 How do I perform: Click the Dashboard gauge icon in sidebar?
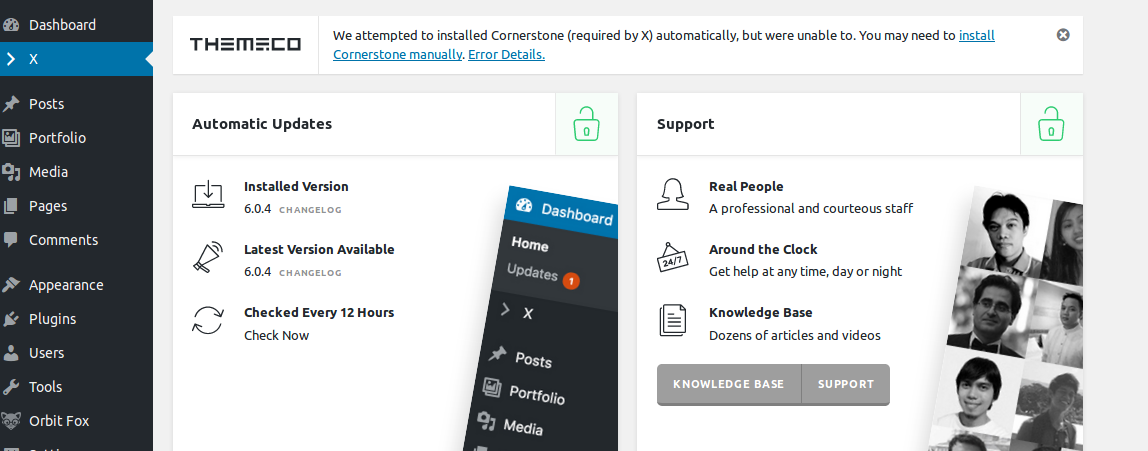point(11,24)
